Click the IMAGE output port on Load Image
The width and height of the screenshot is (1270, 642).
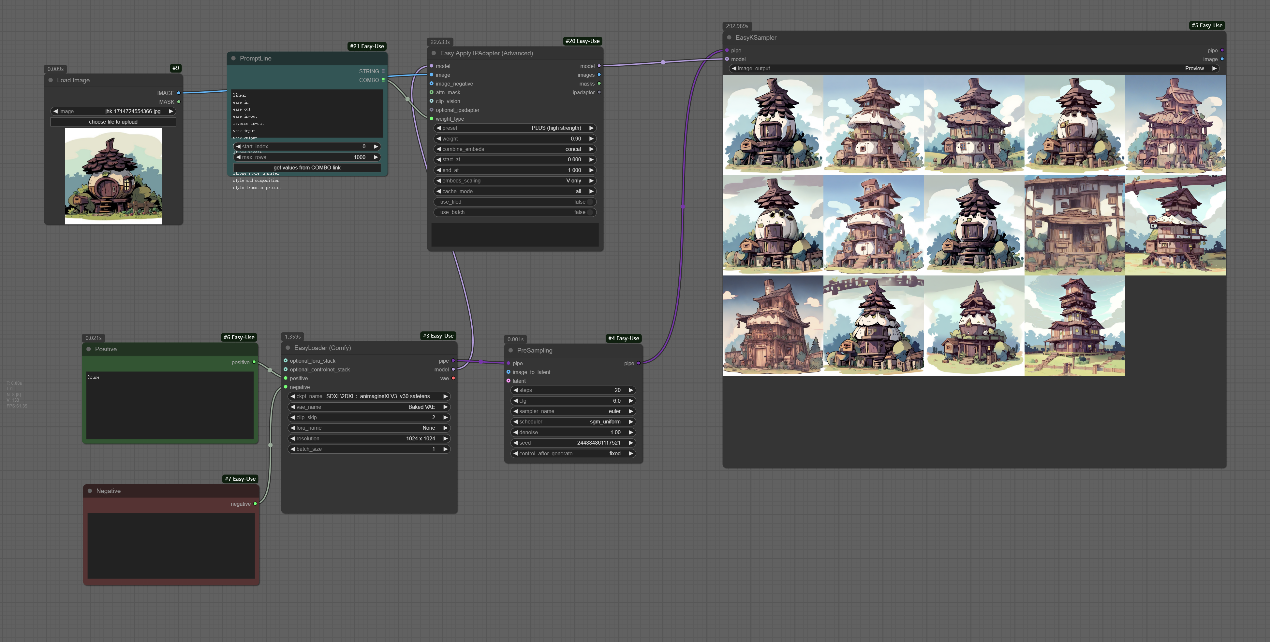[x=178, y=93]
